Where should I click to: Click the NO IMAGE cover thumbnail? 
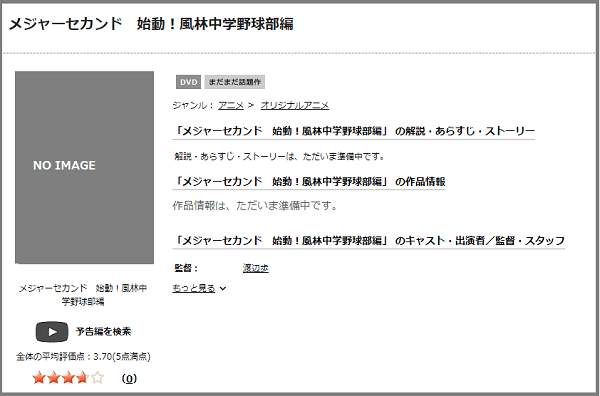85,167
